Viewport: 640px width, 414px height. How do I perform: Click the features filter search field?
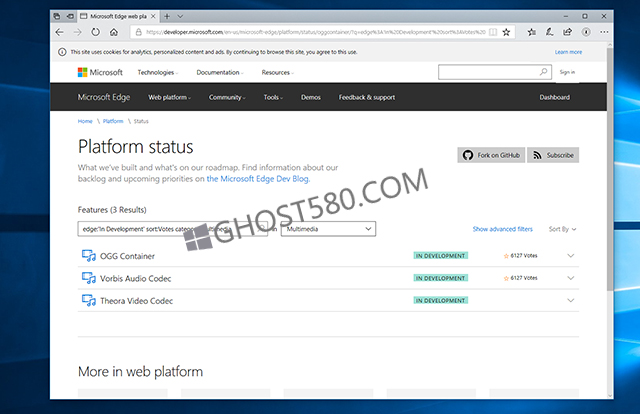pos(172,229)
